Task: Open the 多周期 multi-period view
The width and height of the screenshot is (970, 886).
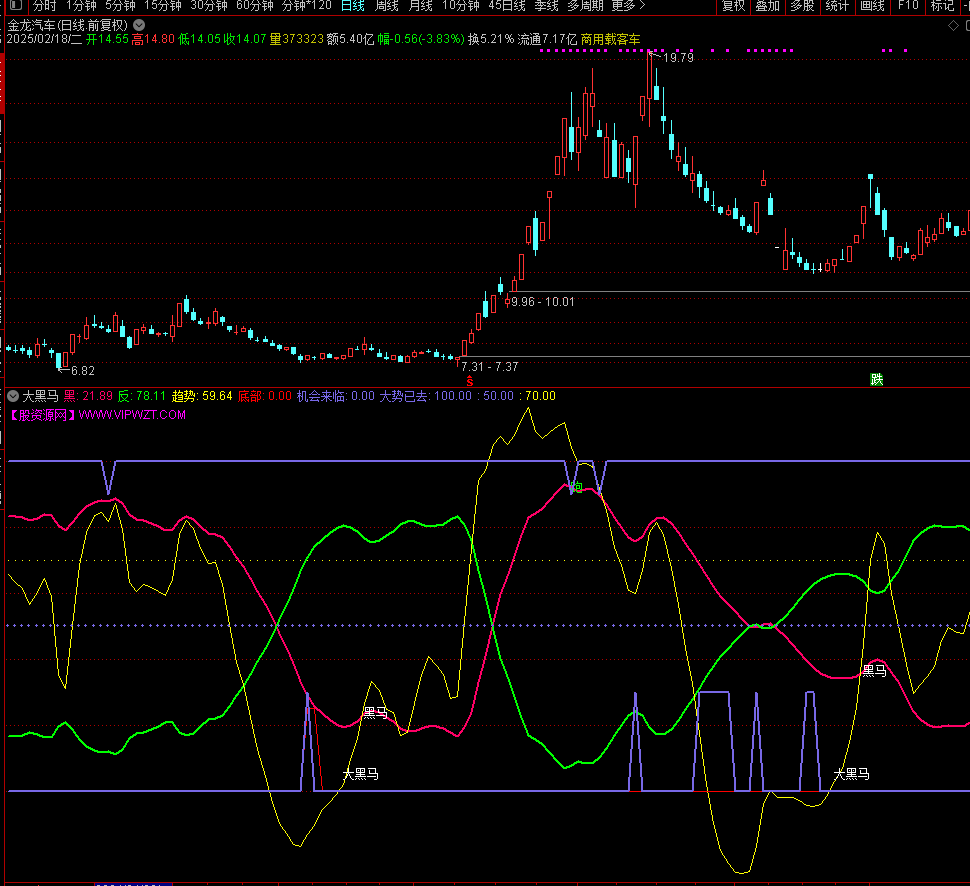Action: (x=585, y=6)
